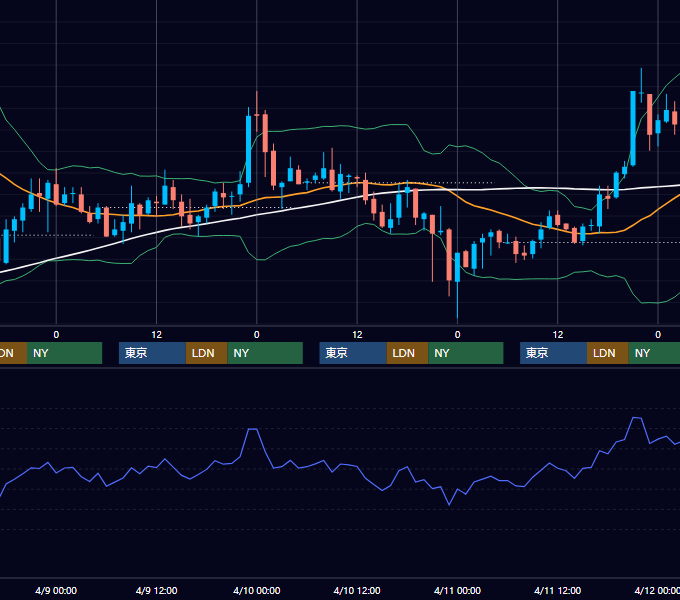Click the hour tick "12" for 4/10
The height and width of the screenshot is (600, 680).
357,335
